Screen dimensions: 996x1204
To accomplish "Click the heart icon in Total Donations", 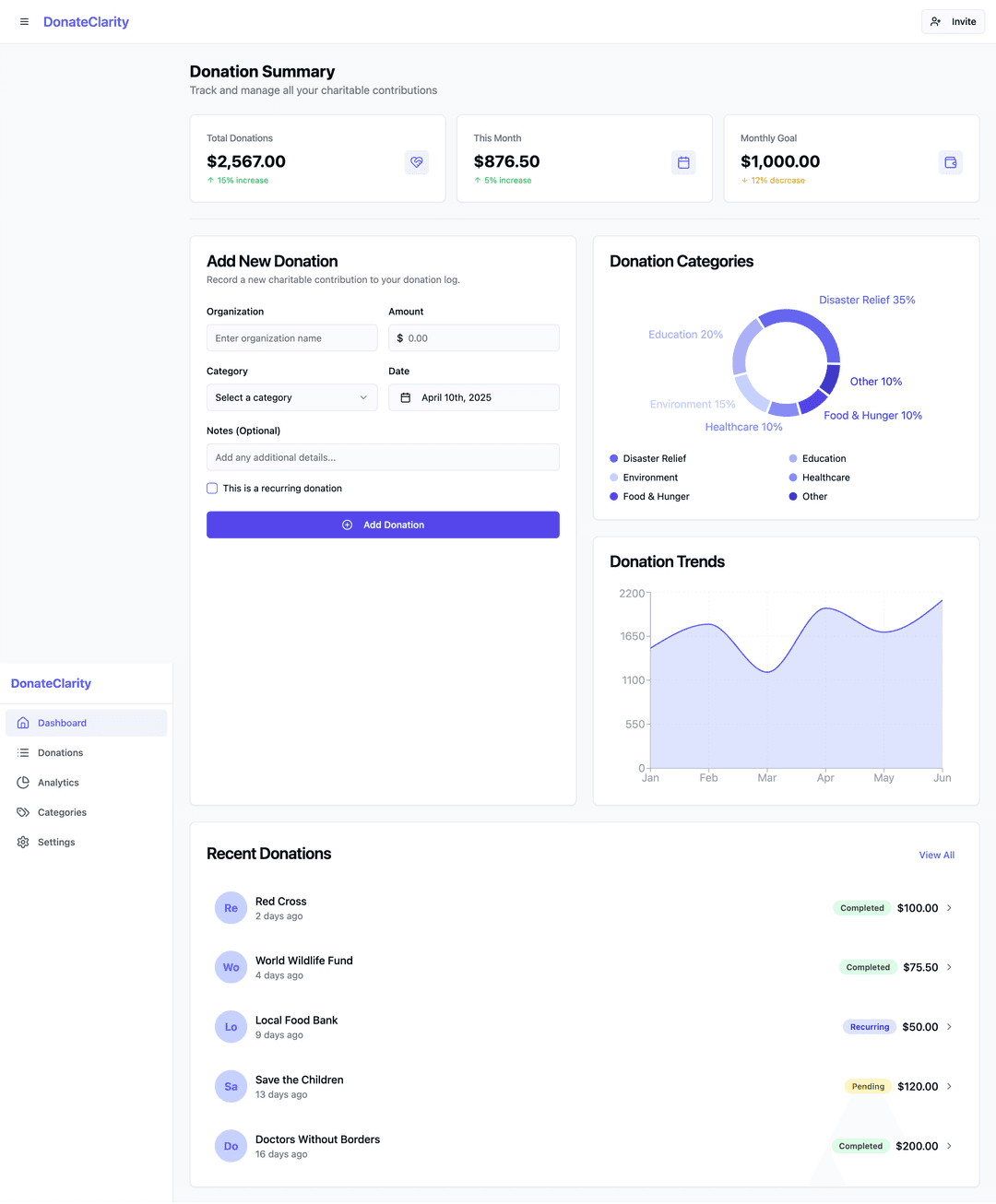I will [417, 162].
